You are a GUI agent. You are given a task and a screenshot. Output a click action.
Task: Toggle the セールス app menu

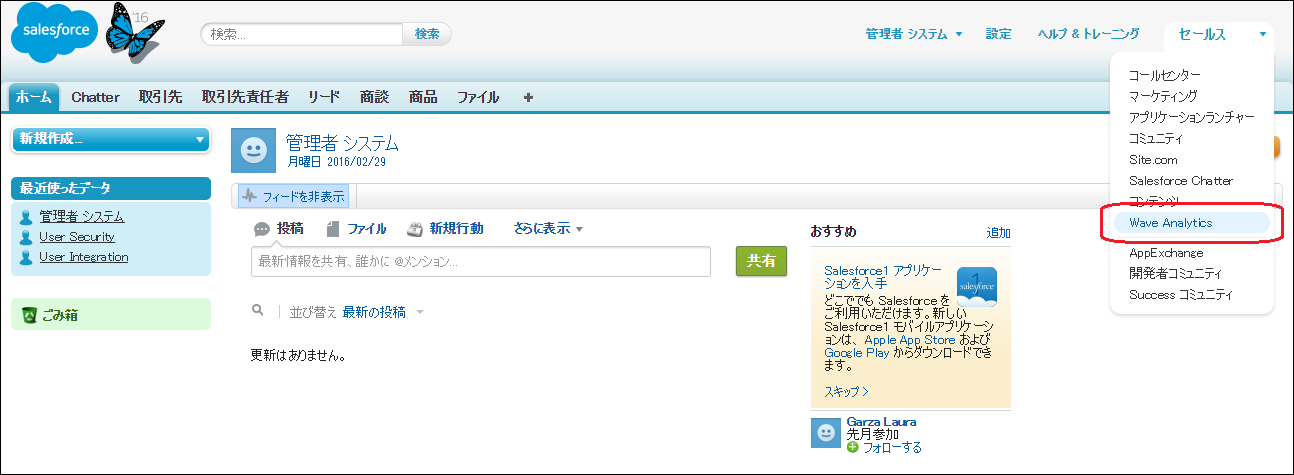[x=1219, y=35]
